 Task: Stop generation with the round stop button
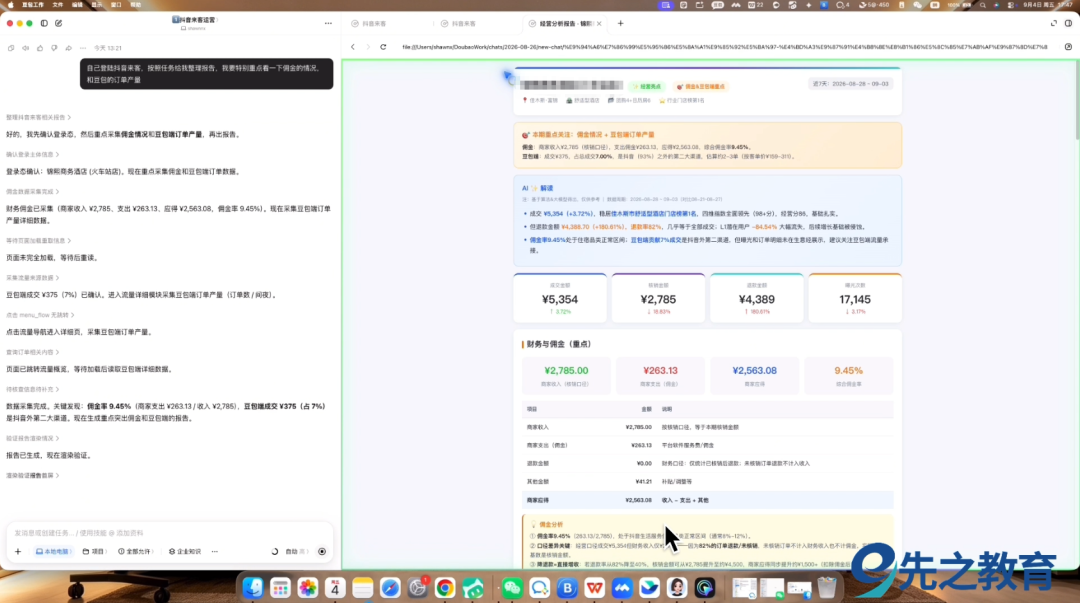(x=322, y=551)
